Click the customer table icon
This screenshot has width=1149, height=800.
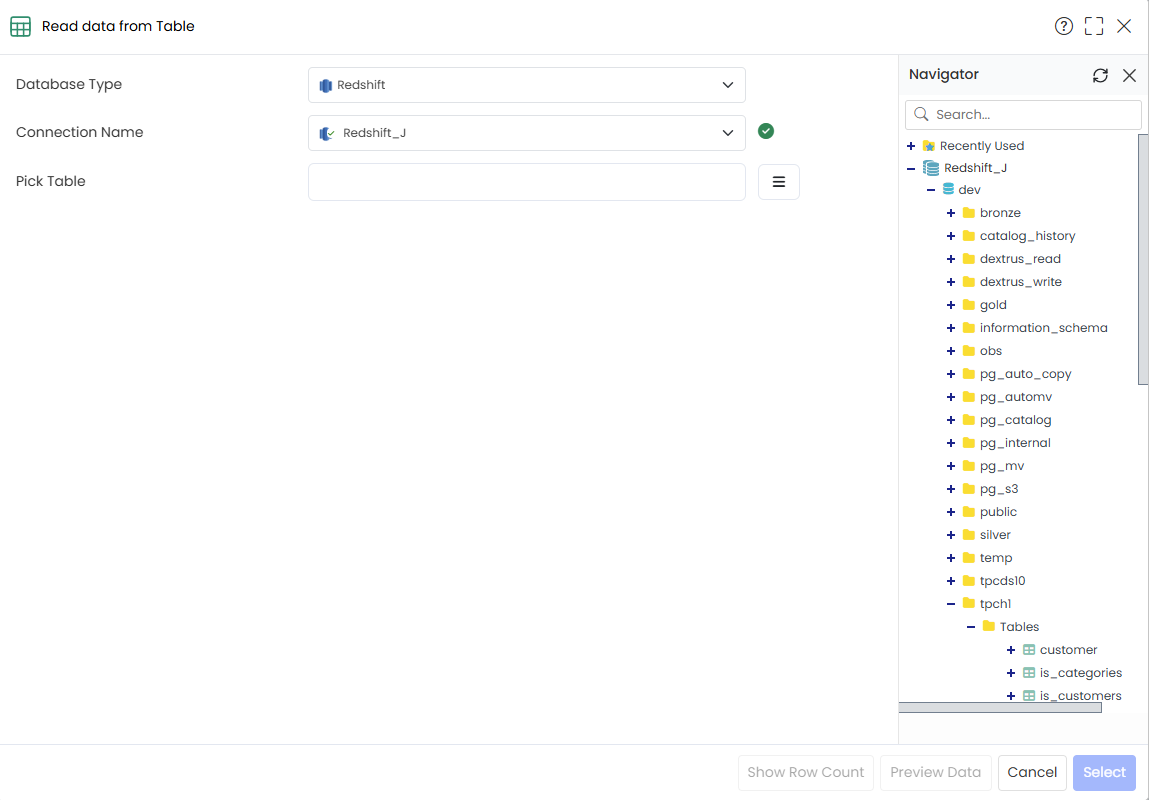(x=1029, y=650)
